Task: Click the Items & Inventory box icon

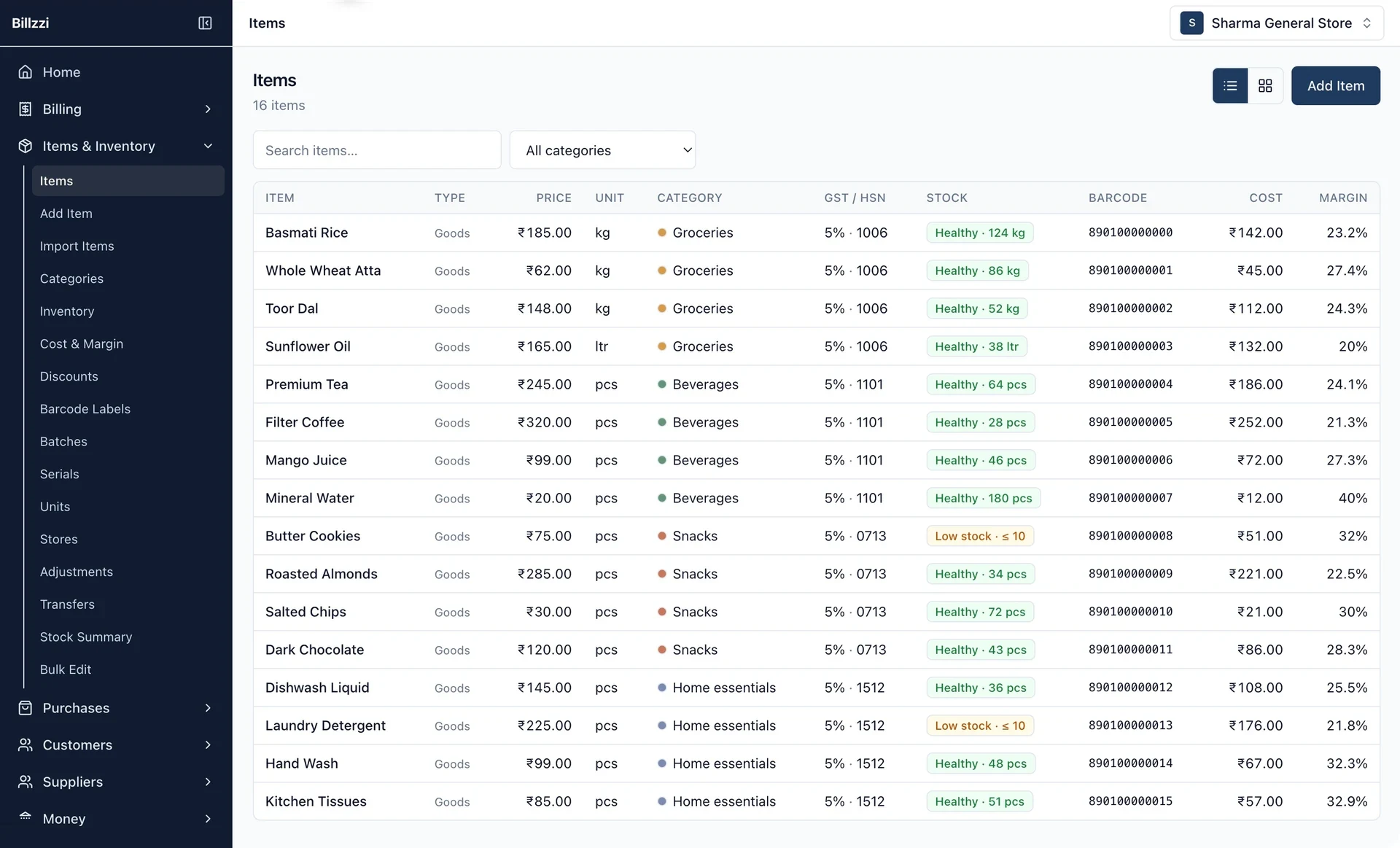Action: point(26,146)
